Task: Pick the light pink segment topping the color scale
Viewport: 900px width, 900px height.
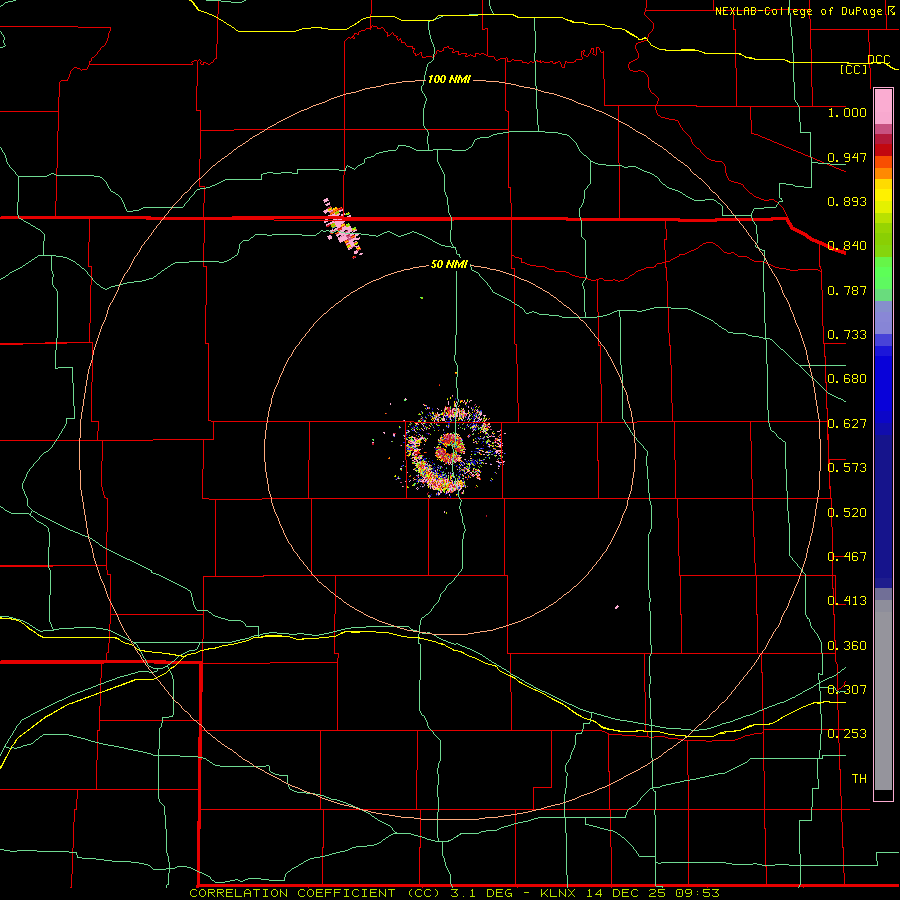Action: [883, 106]
